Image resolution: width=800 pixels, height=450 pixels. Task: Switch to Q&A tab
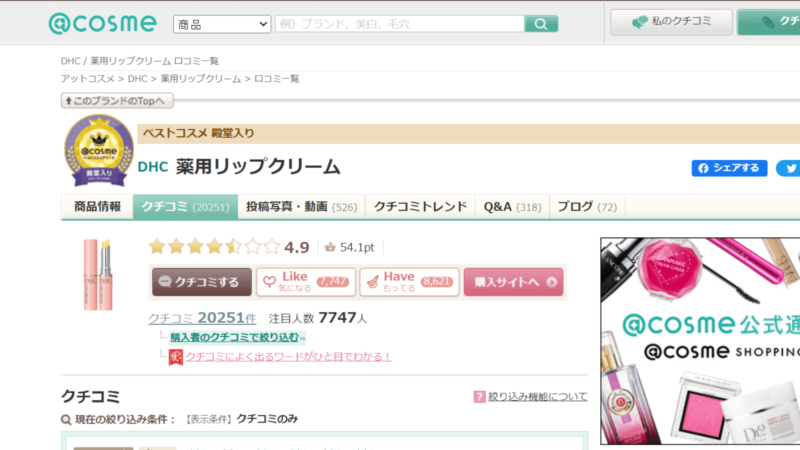(x=512, y=207)
